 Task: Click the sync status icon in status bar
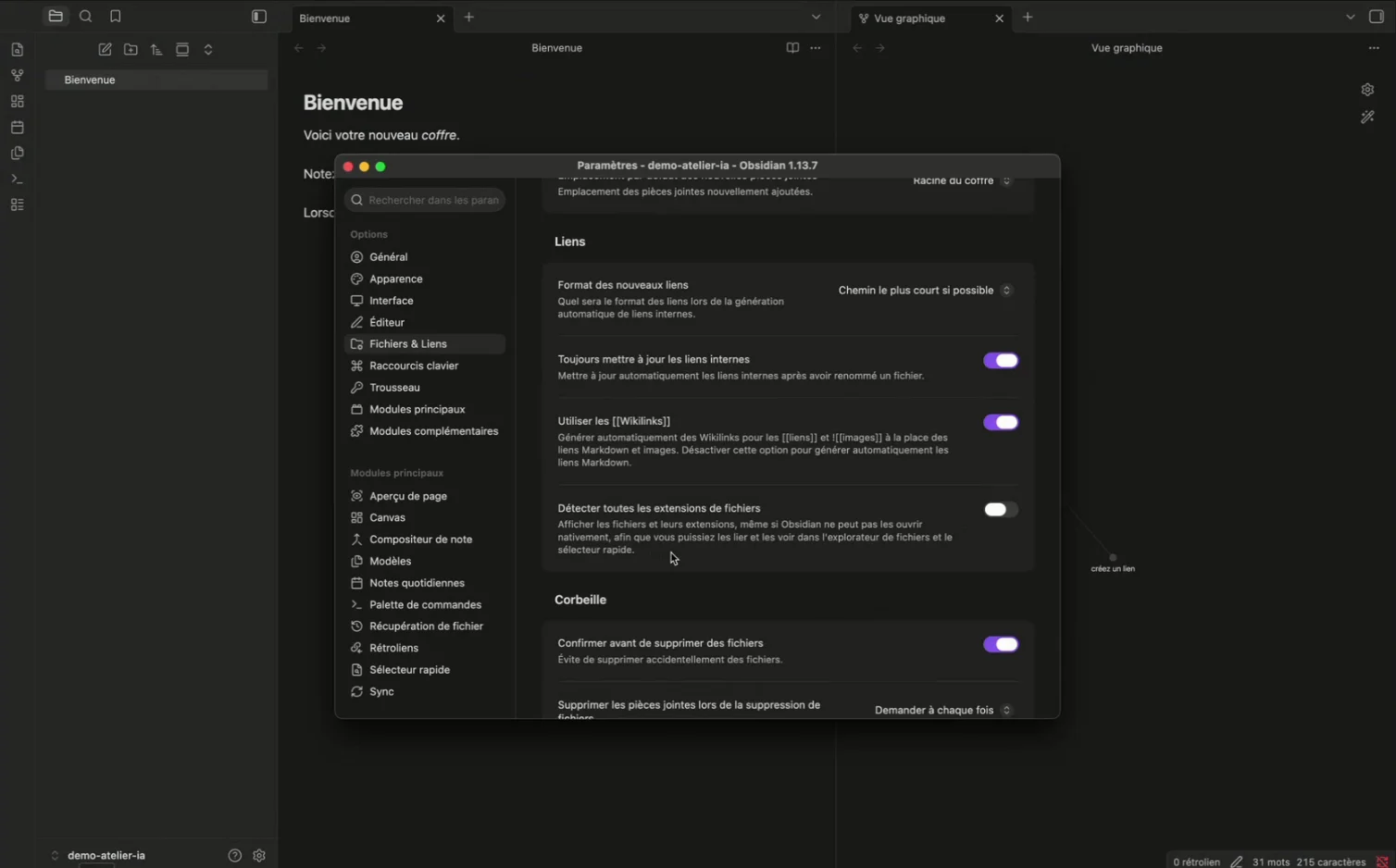pos(1382,862)
